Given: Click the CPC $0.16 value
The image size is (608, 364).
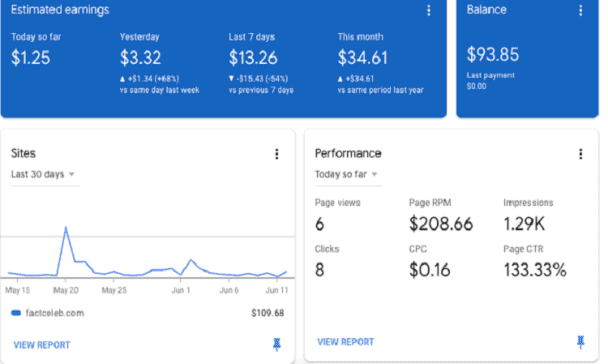Looking at the screenshot, I should [430, 270].
